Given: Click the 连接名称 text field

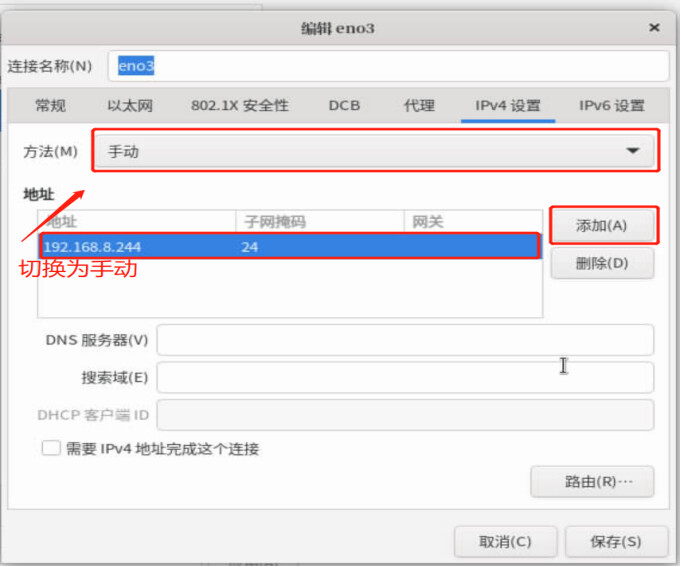Looking at the screenshot, I should click(x=390, y=66).
